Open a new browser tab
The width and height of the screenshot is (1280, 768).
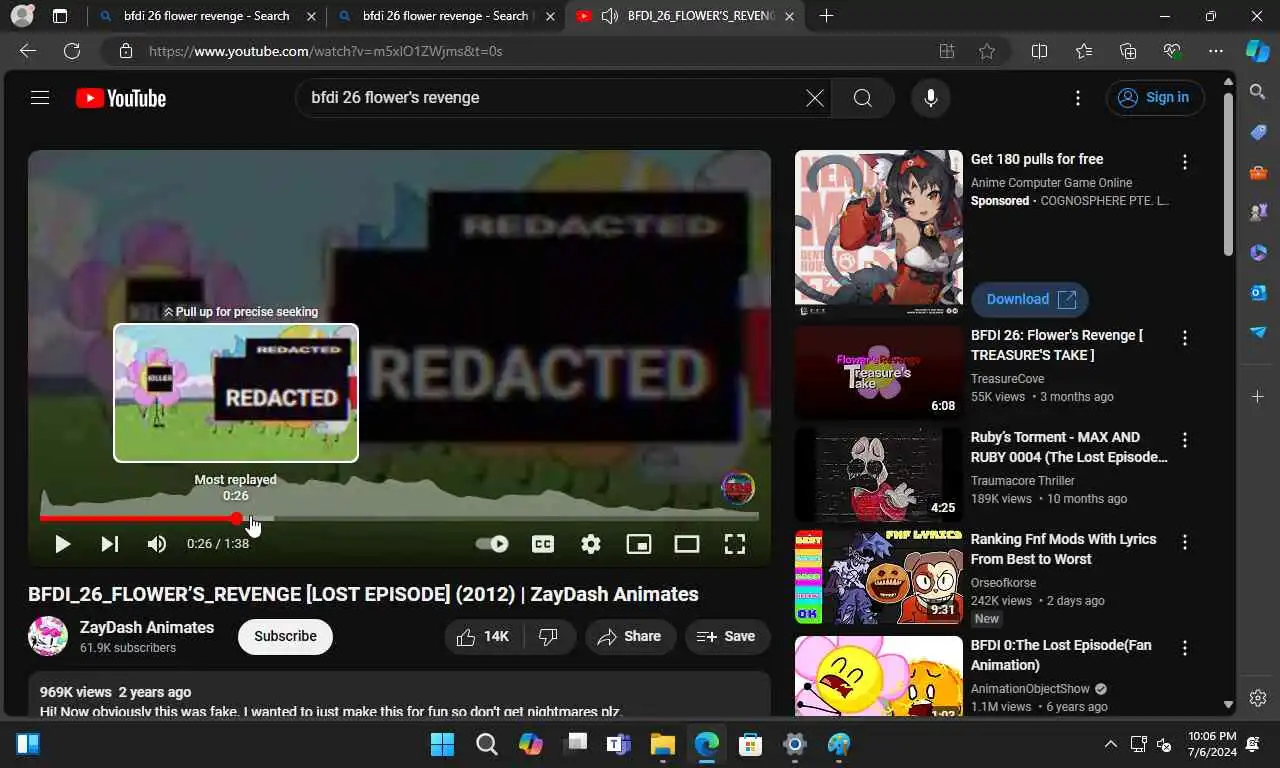826,16
